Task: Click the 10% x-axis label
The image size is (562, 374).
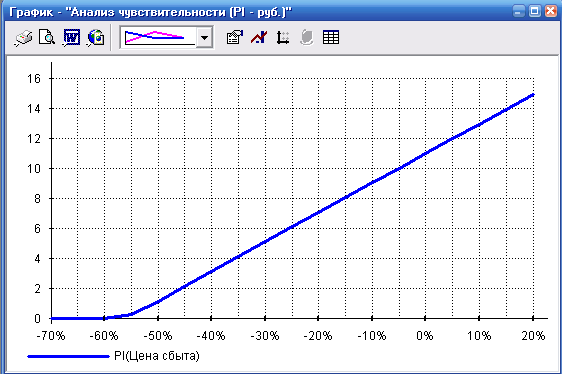Action: [479, 336]
